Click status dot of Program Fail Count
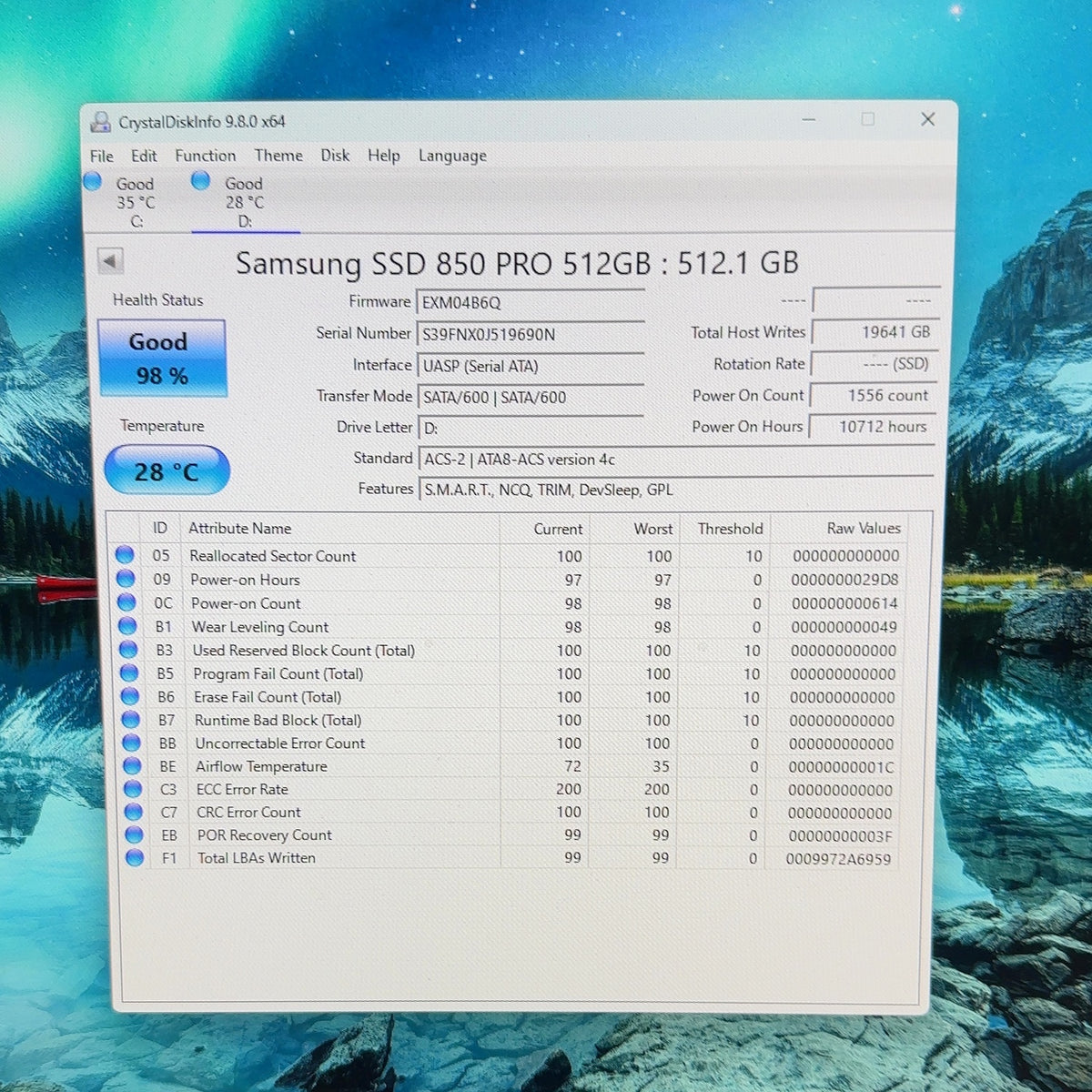Viewport: 1092px width, 1092px height. point(129,673)
